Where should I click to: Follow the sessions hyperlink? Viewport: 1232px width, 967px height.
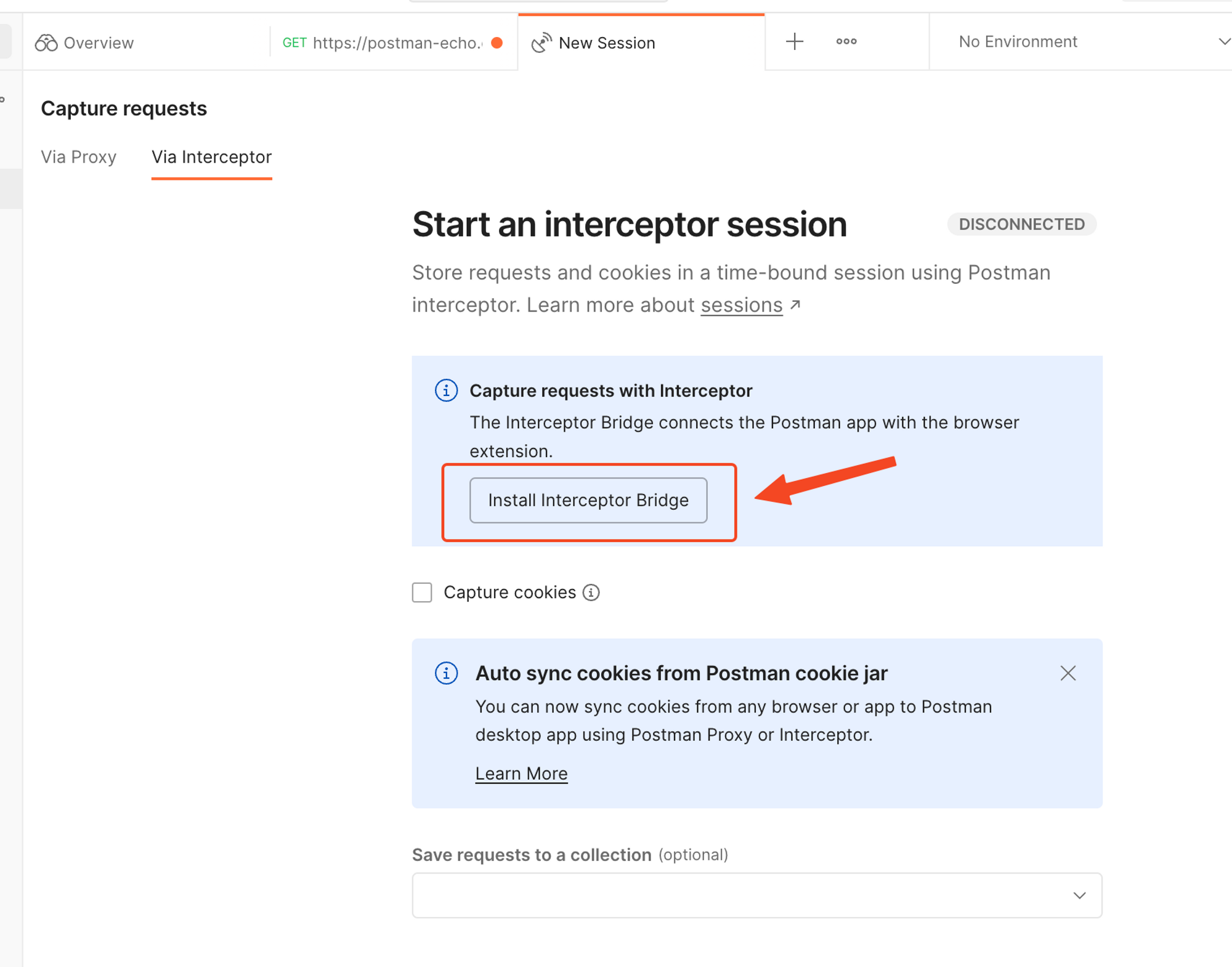click(x=741, y=304)
